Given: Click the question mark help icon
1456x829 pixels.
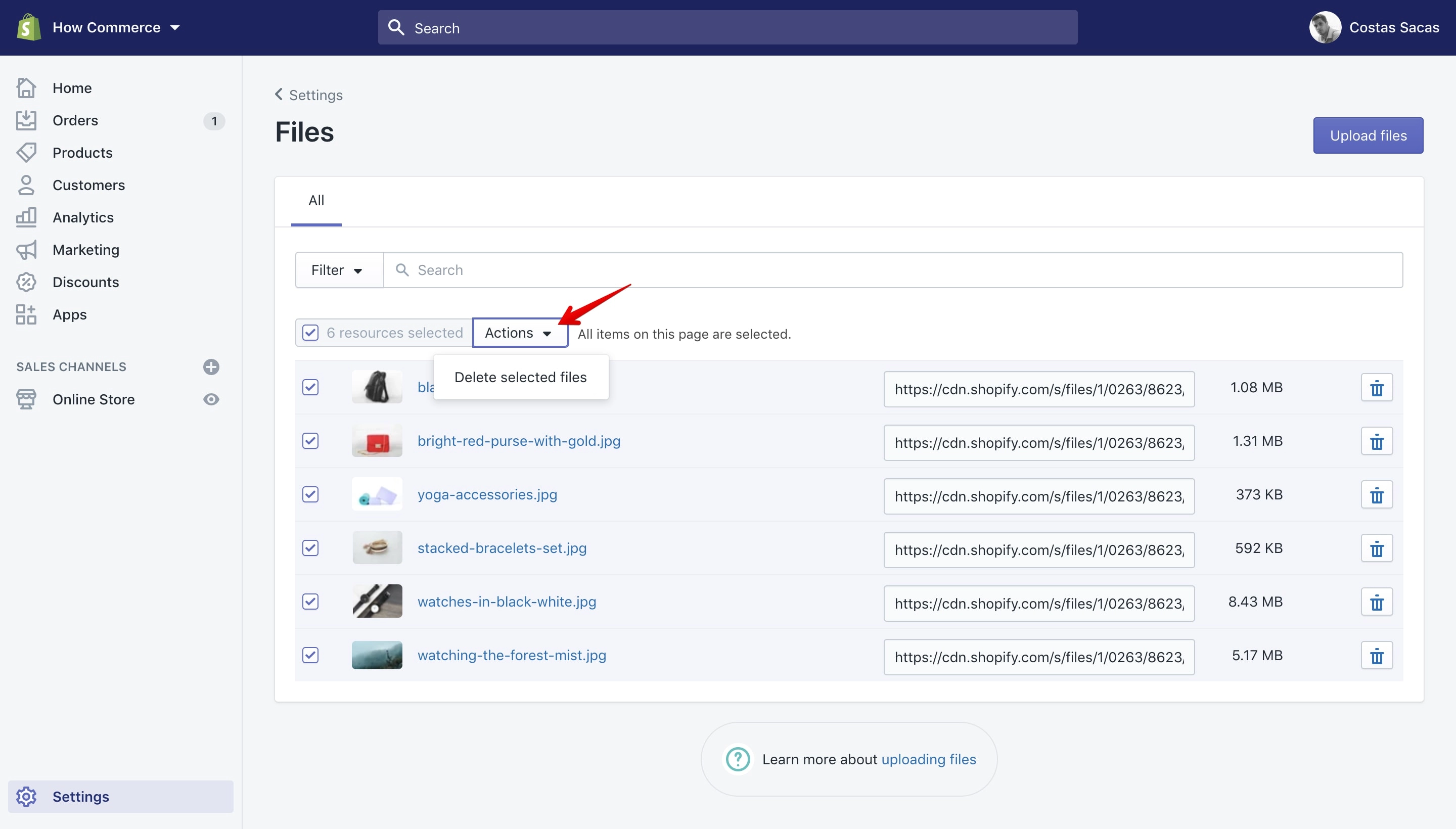Looking at the screenshot, I should click(738, 759).
